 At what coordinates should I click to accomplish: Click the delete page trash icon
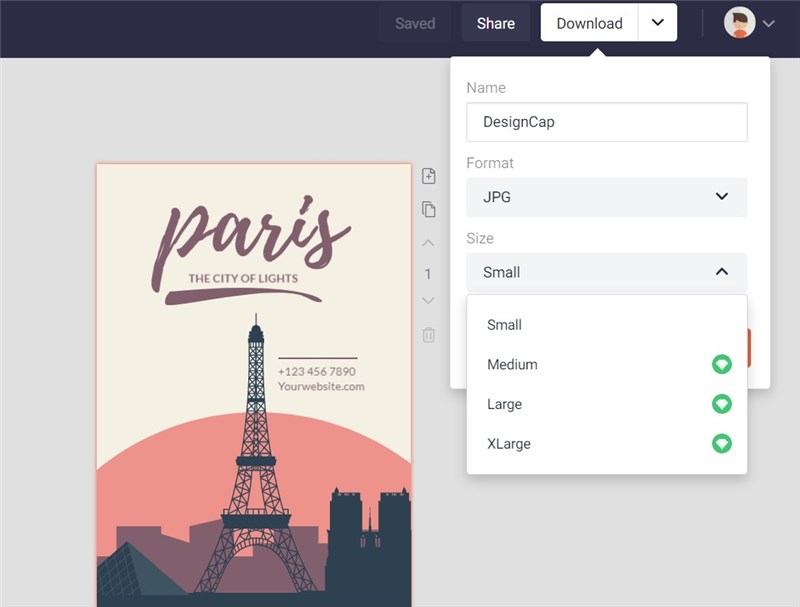pos(429,335)
